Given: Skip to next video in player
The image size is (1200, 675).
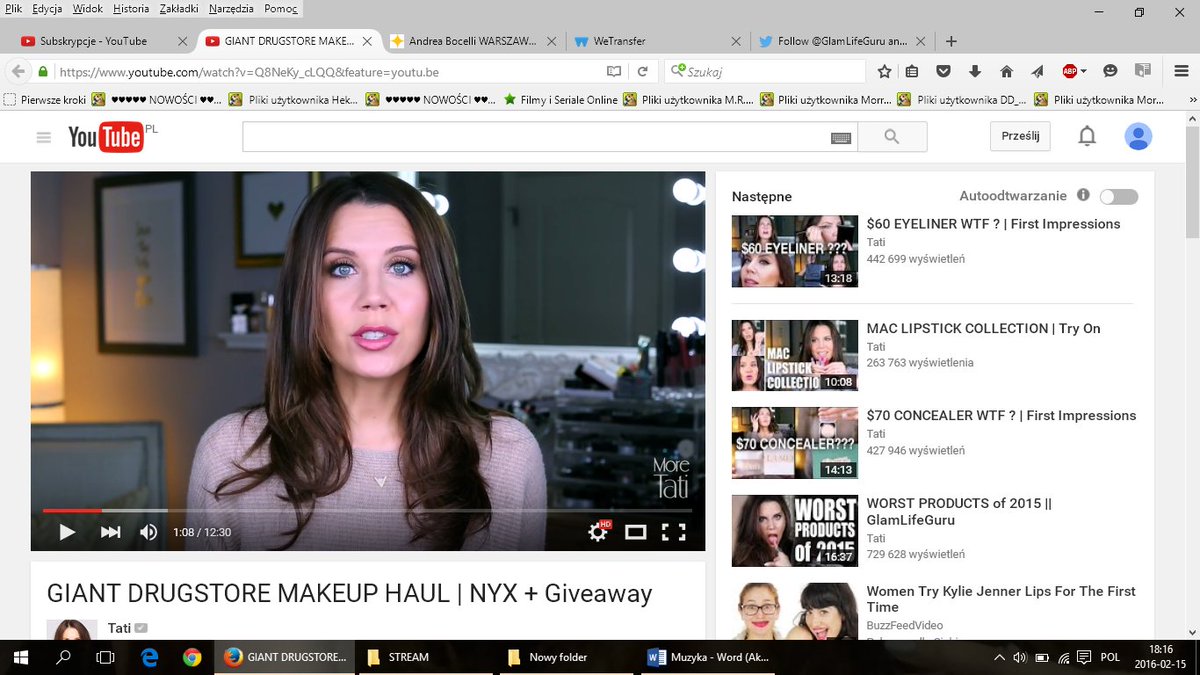Looking at the screenshot, I should (x=111, y=532).
